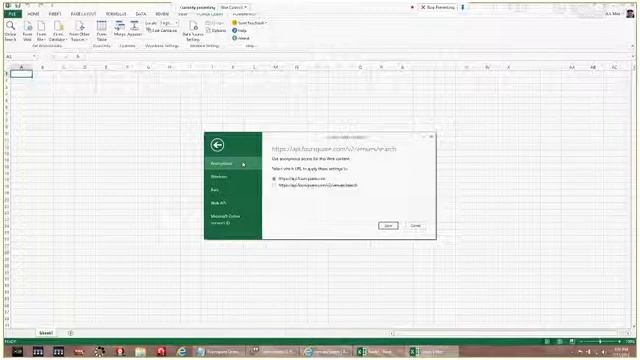Switch to Page Layout view in status bar
Screen dimensions: 640x360
click(x=560, y=341)
